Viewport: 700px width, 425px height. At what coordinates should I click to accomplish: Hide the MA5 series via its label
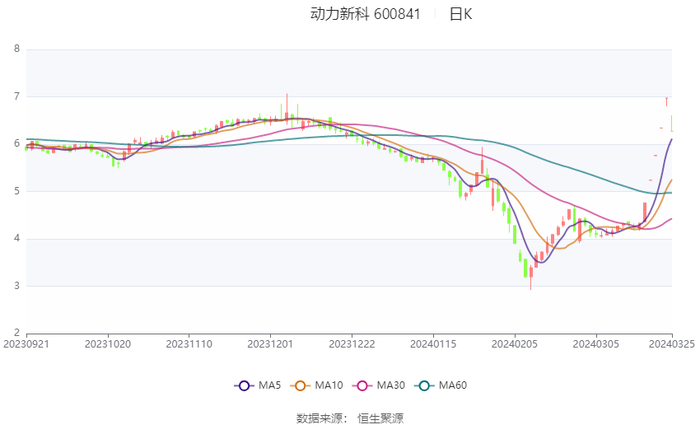[x=270, y=386]
